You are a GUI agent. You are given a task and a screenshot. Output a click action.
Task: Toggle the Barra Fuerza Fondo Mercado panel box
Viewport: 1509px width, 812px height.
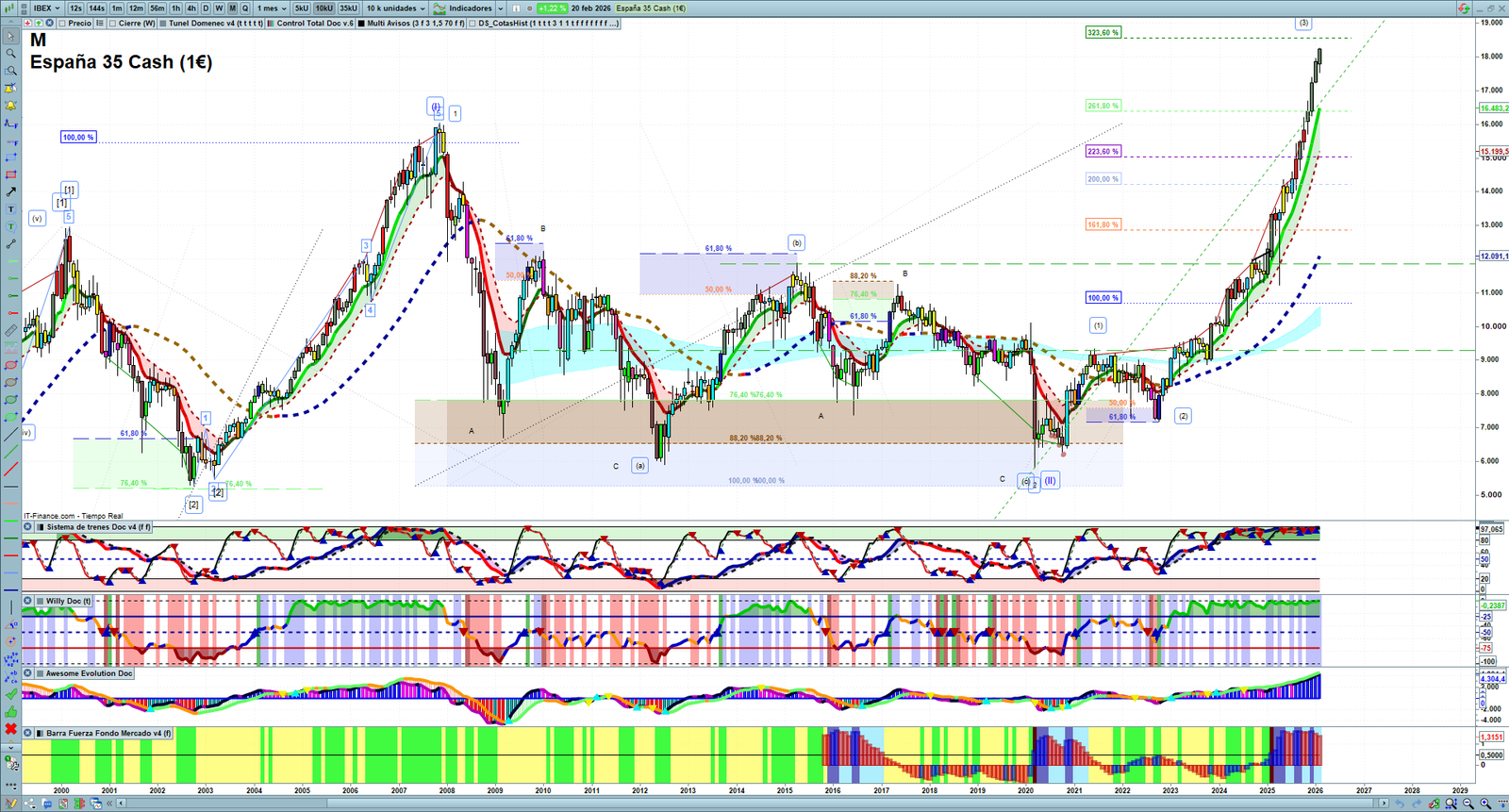[40, 733]
